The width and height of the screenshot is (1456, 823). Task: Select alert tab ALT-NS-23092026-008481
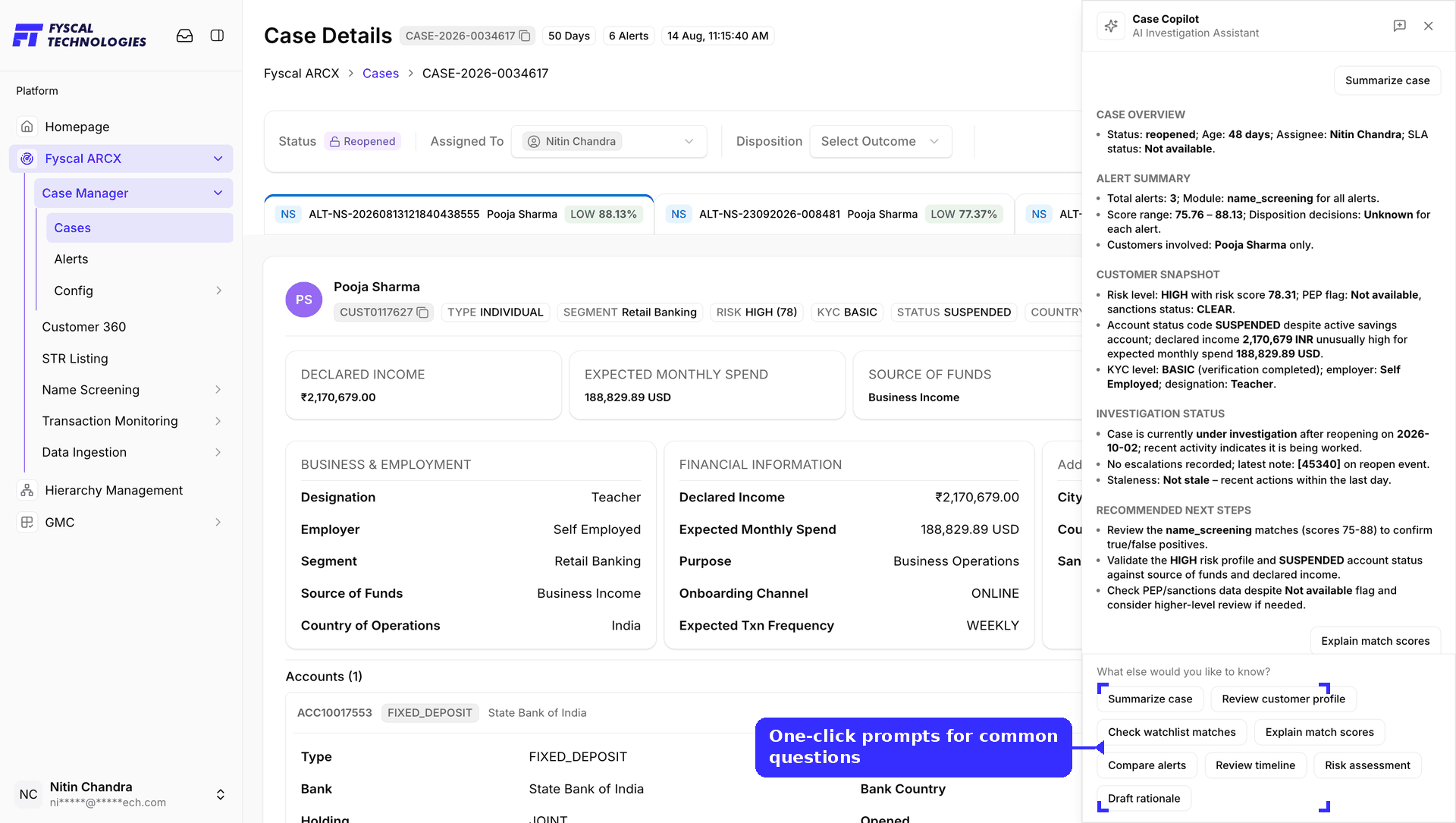834,215
